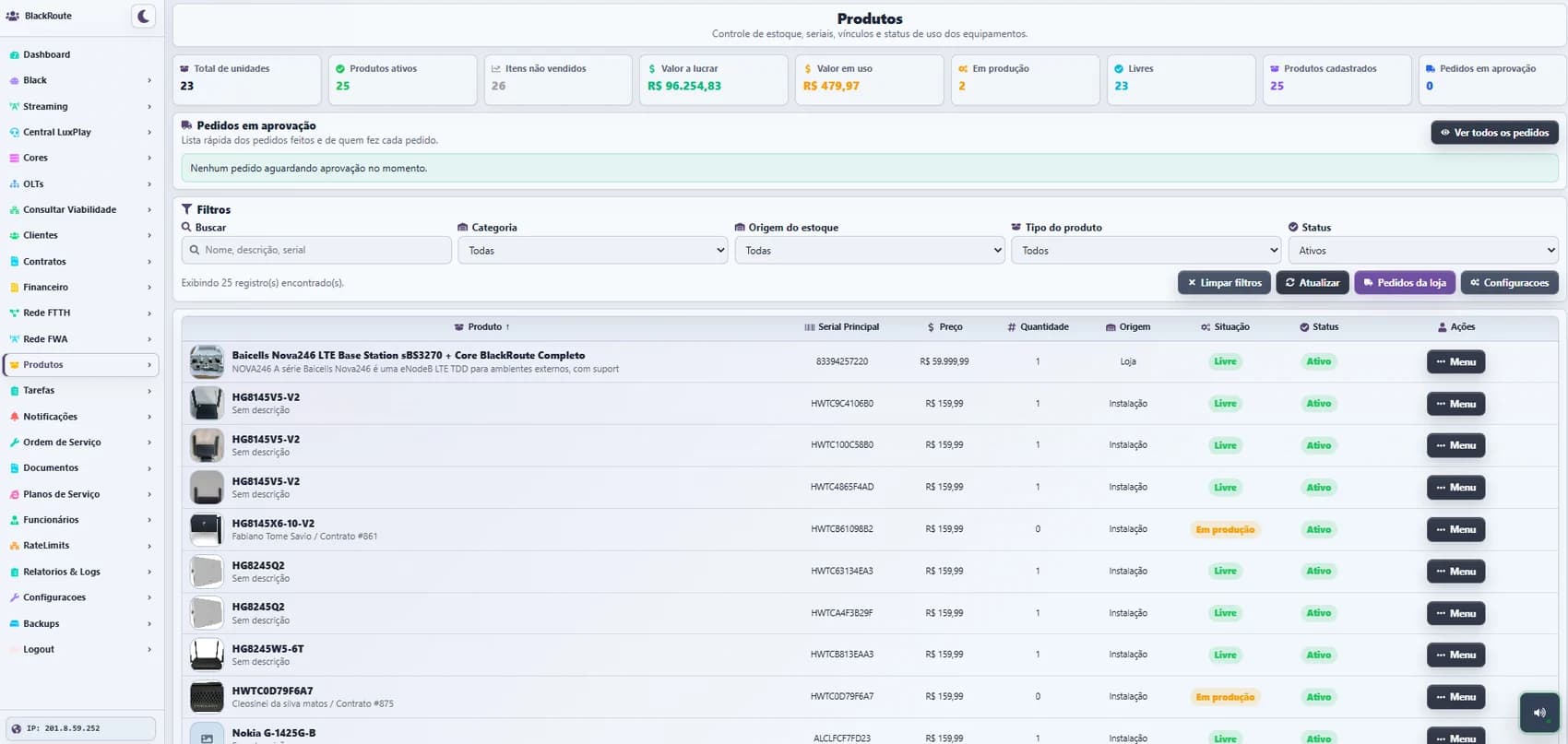Expand the Configuracoes sidebar chevron
This screenshot has width=1568, height=744.
tap(149, 597)
